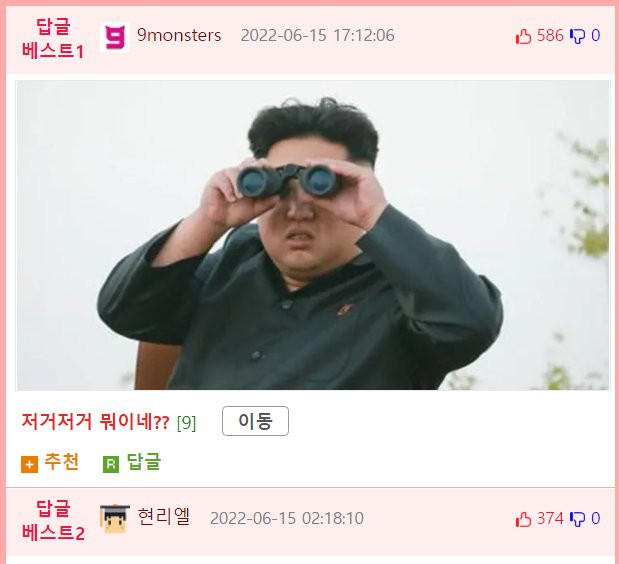
Task: Click the orange plus 추천 icon
Action: tap(29, 464)
